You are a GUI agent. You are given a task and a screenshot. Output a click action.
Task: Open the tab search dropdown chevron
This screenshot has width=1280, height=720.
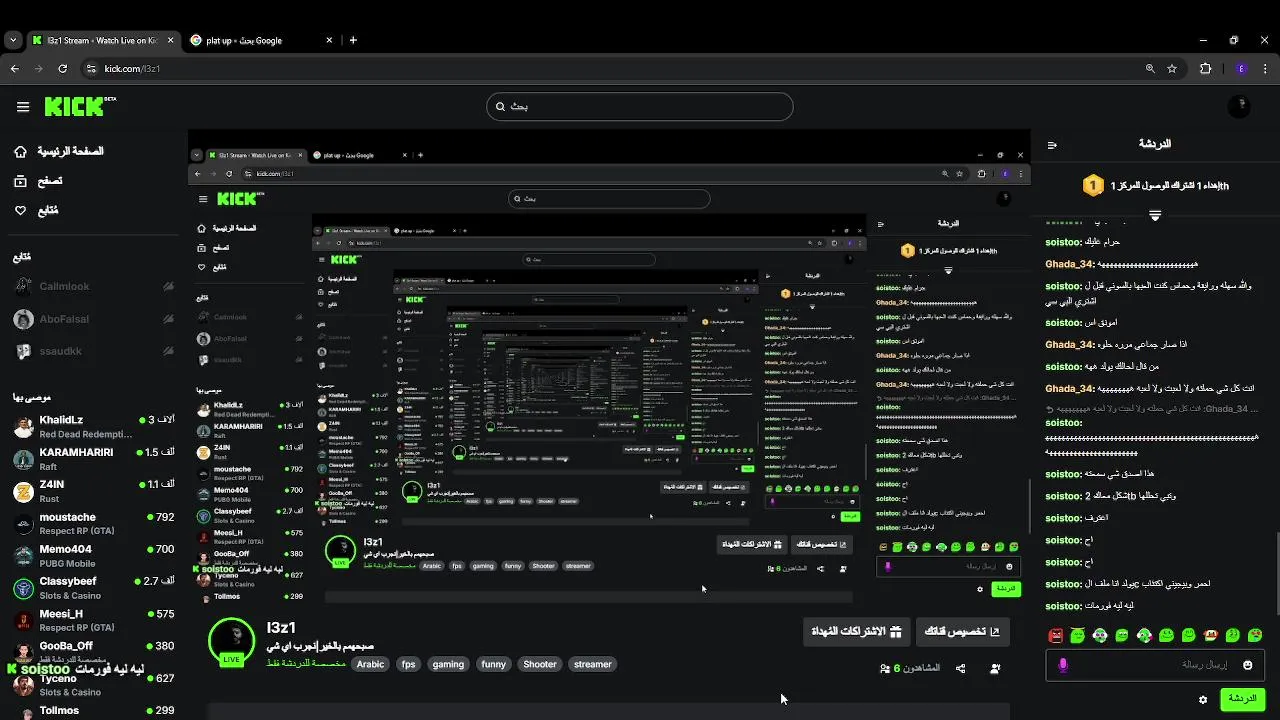[x=12, y=40]
